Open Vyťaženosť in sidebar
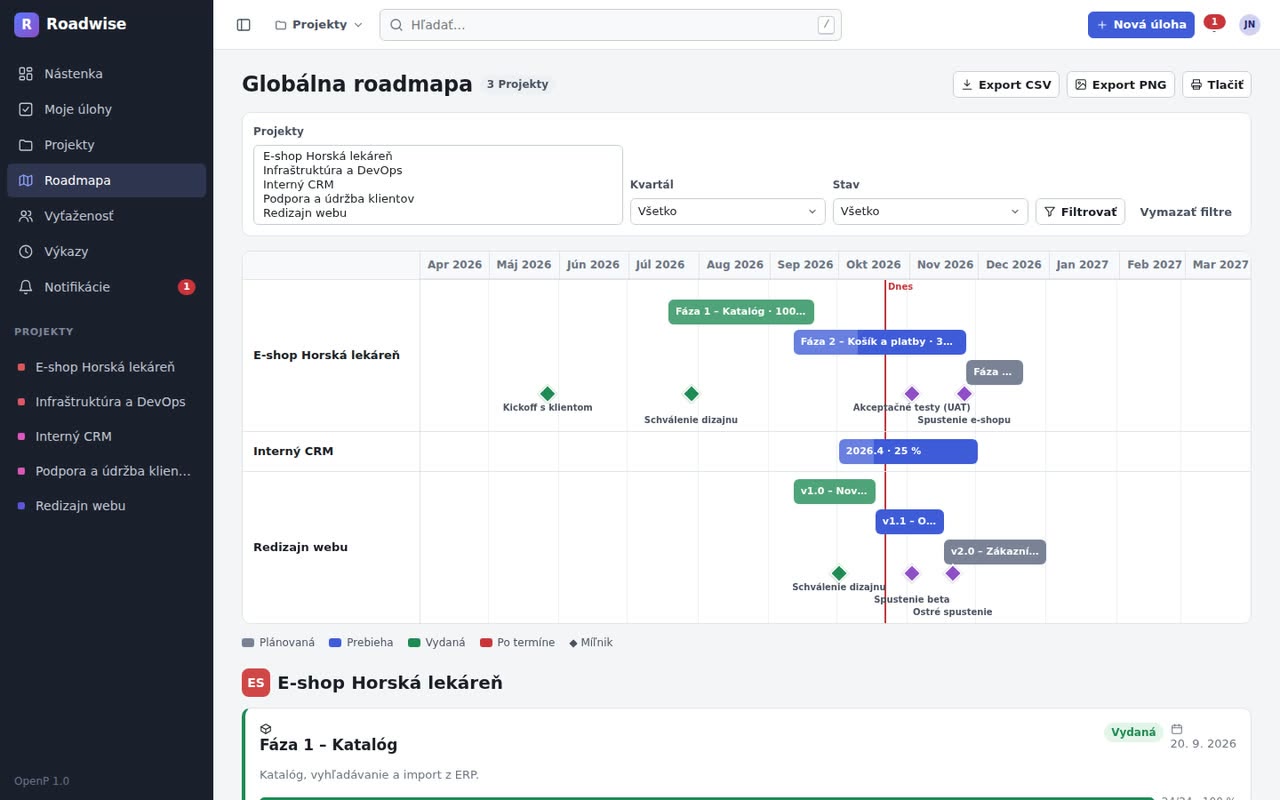1280x800 pixels. (x=106, y=216)
